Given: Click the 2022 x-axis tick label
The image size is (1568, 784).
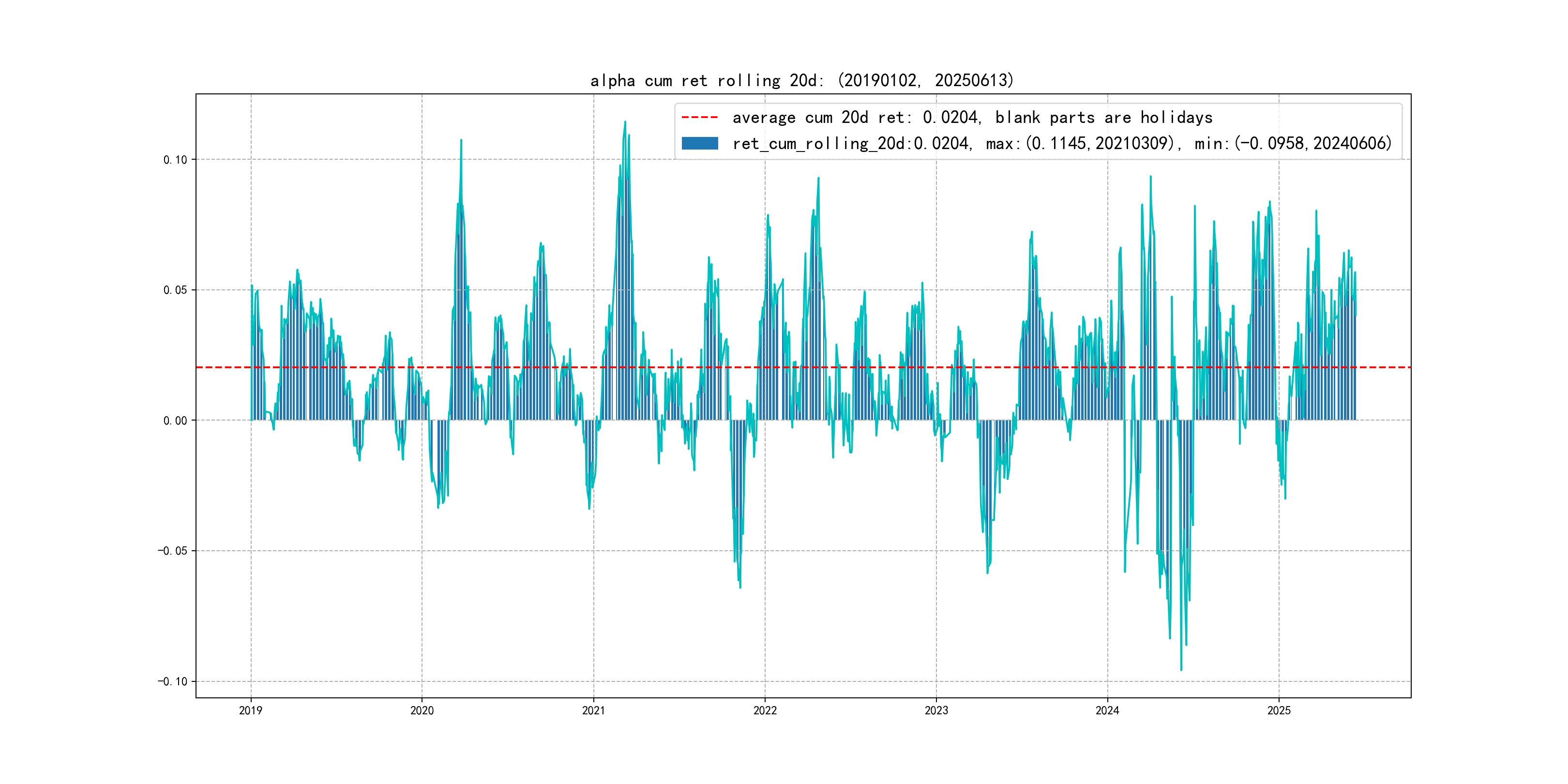Looking at the screenshot, I should tap(765, 710).
